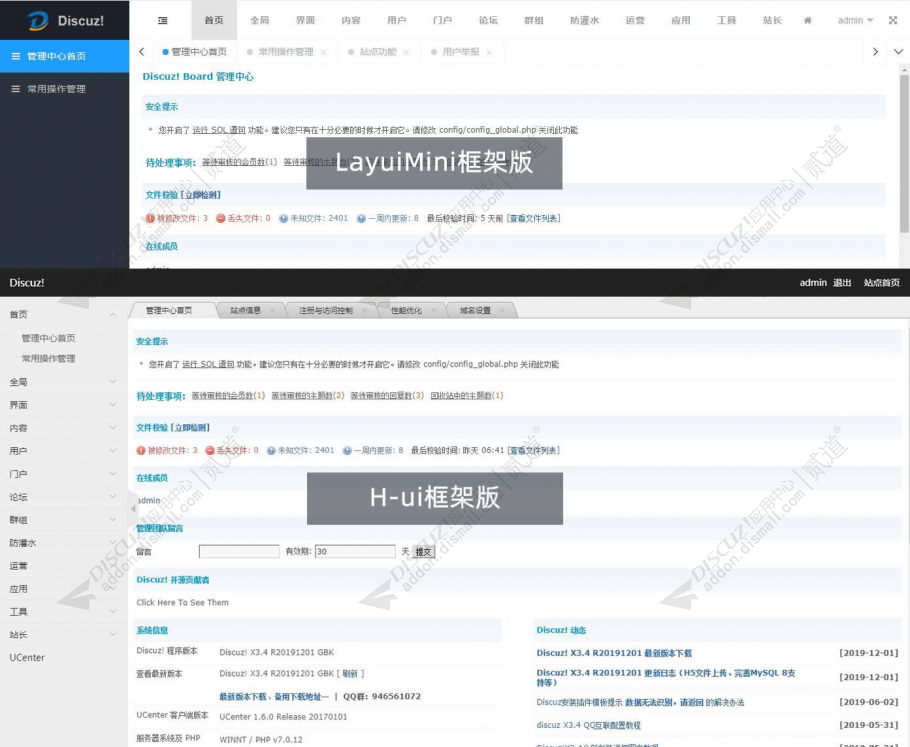Expand the 工具 section in H-ui sidebar
Image resolution: width=910 pixels, height=747 pixels.
coord(113,611)
